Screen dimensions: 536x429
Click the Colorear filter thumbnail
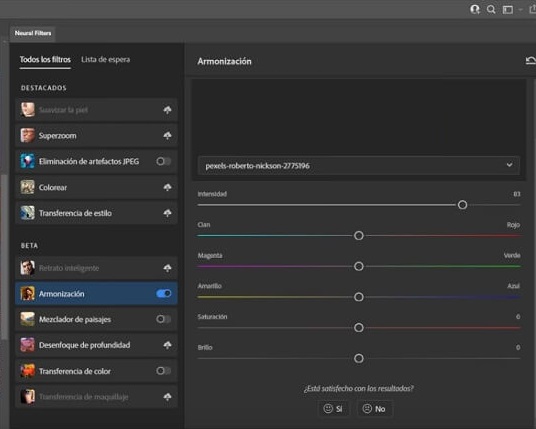point(27,187)
